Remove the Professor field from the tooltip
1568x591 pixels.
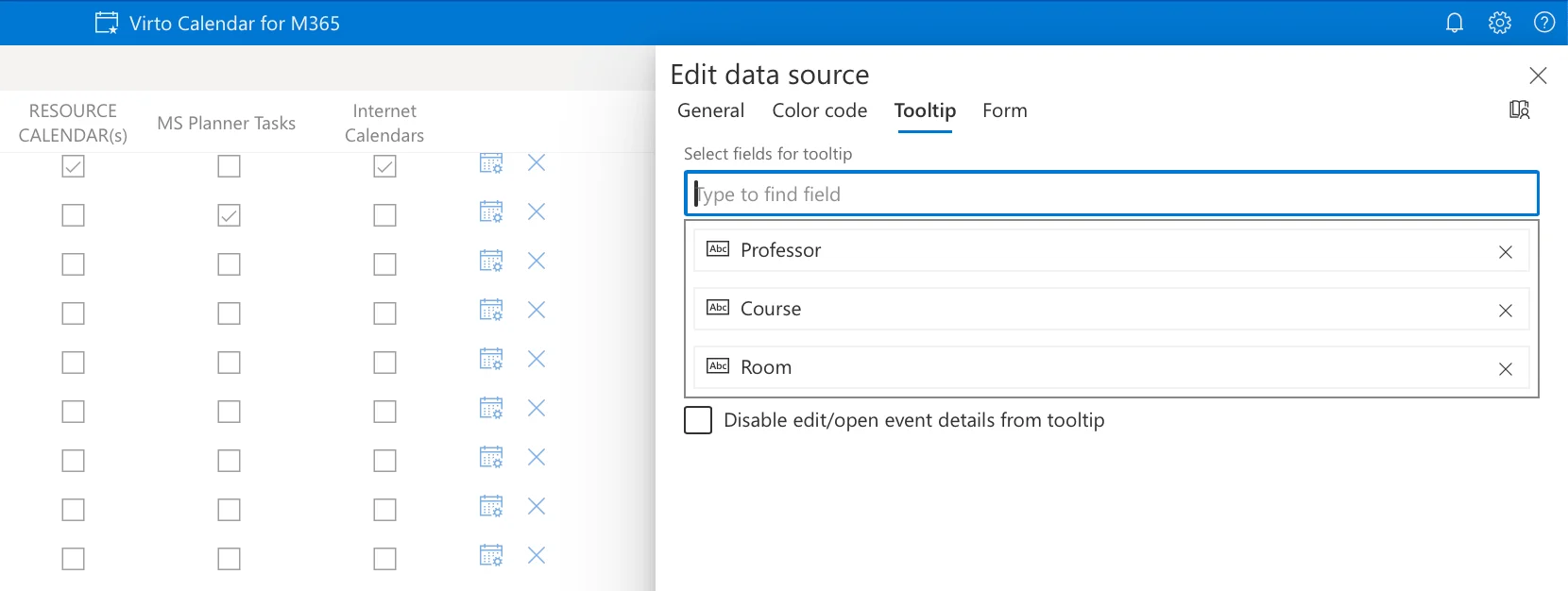[1506, 252]
